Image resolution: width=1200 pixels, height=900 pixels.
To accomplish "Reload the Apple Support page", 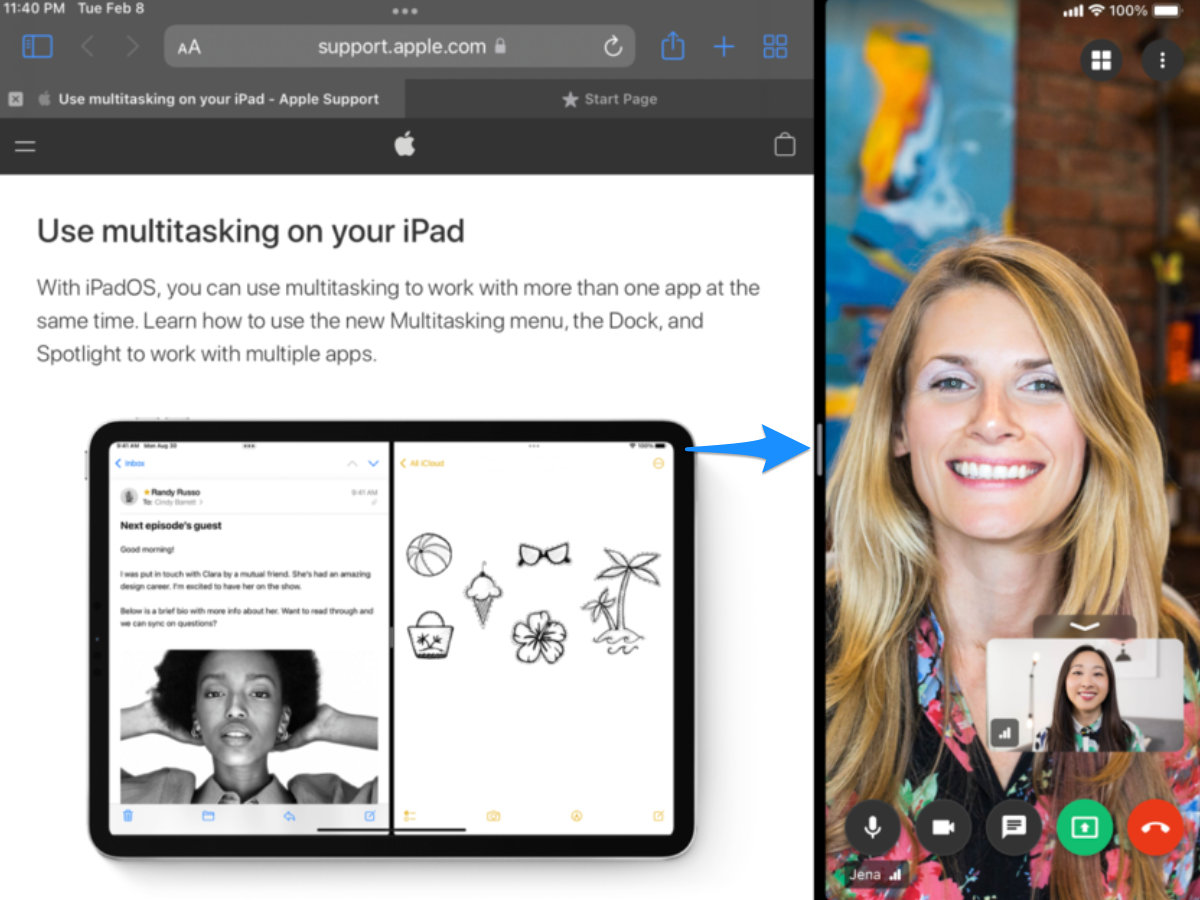I will [x=612, y=46].
